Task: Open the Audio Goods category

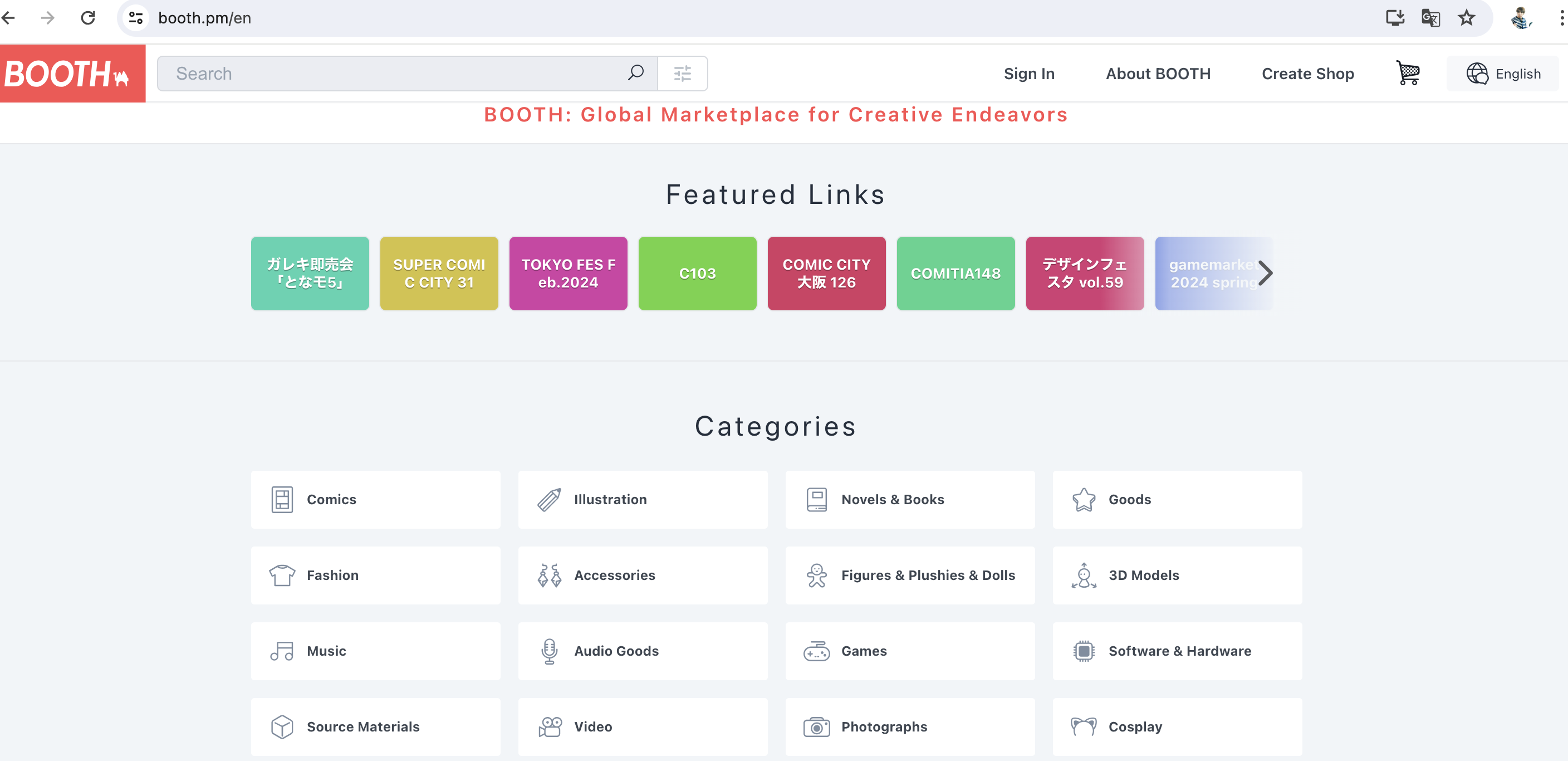Action: coord(643,651)
